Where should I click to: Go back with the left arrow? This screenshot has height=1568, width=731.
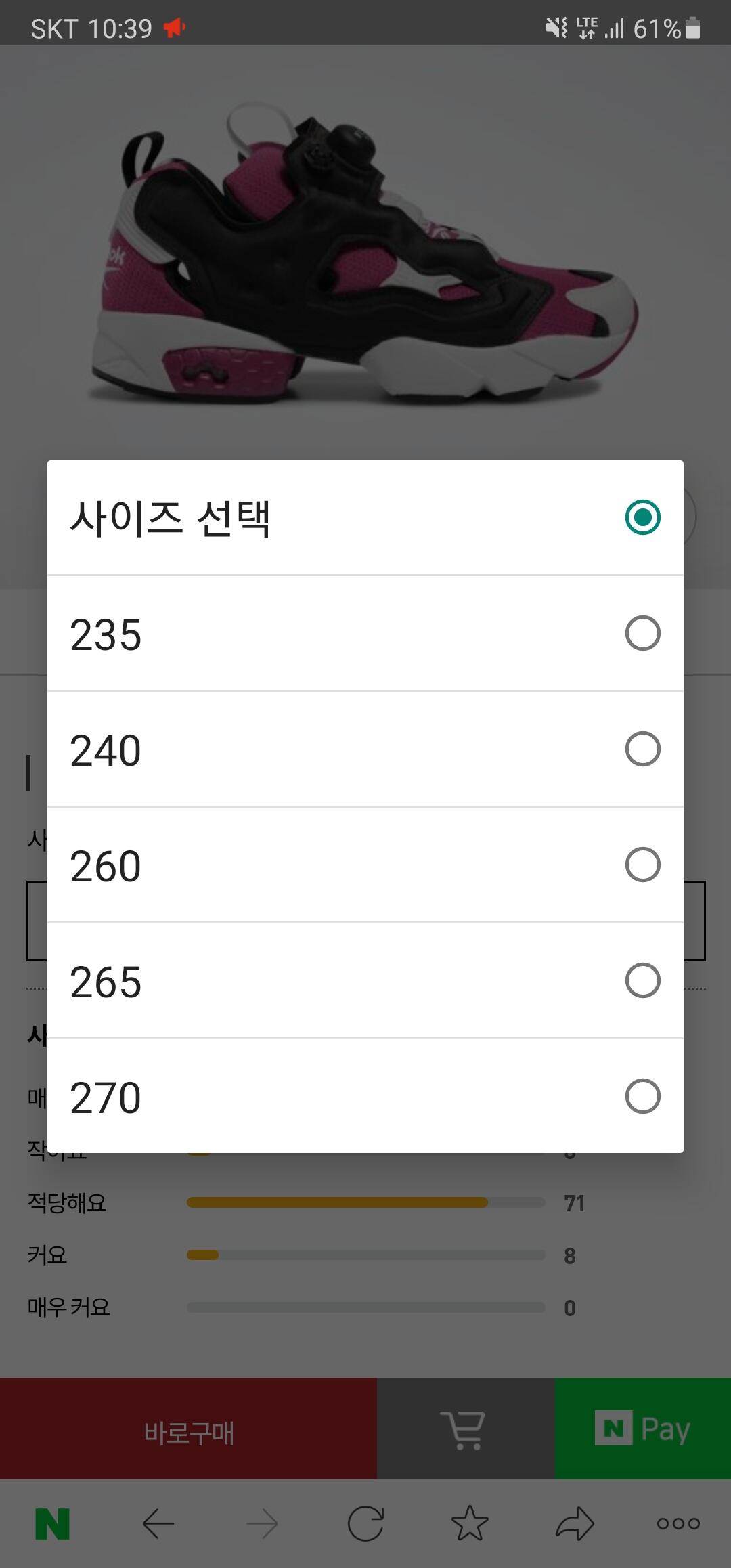click(x=158, y=1524)
